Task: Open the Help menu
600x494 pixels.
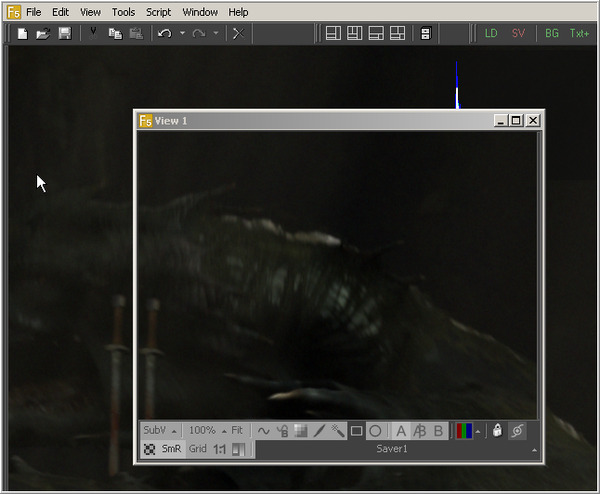Action: 238,12
